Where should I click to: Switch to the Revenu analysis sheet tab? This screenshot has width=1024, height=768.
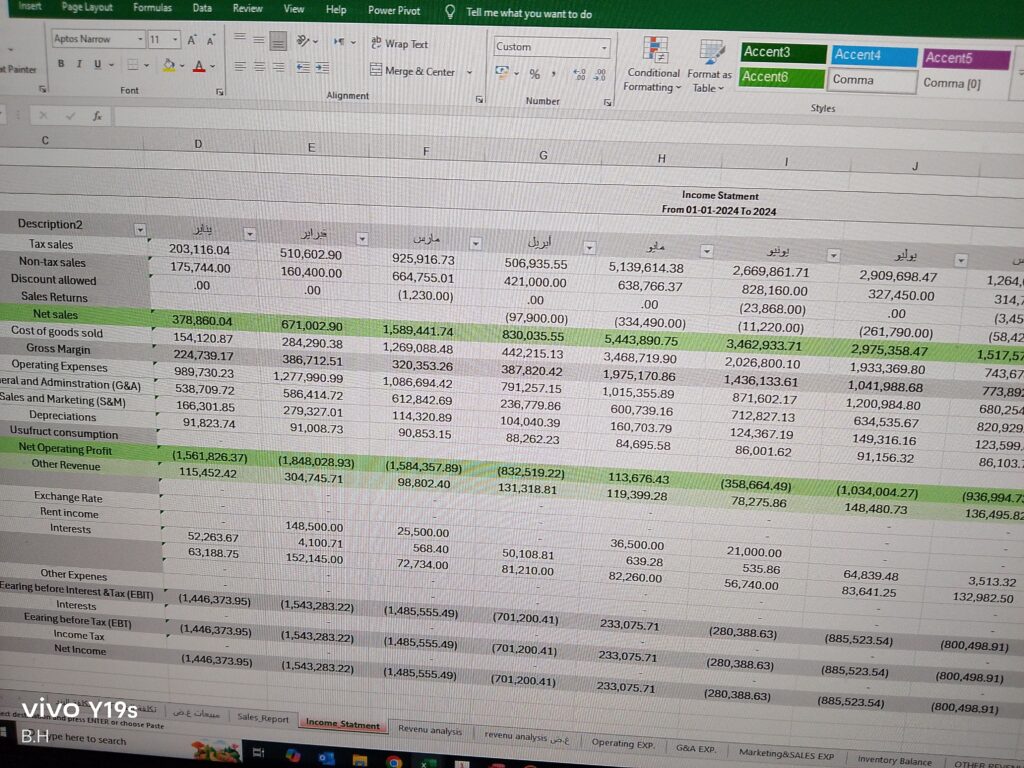430,730
